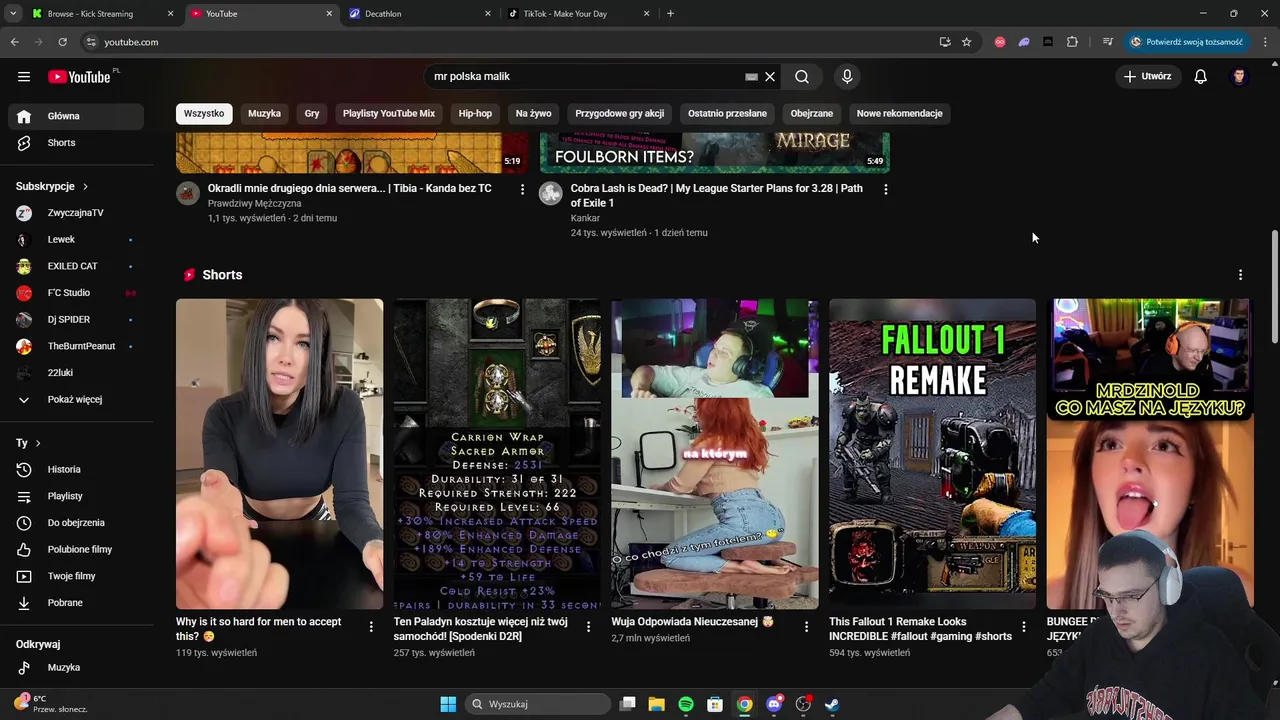The height and width of the screenshot is (720, 1280).
Task: Open the on-screen keyboard icon in search
Action: 751,76
